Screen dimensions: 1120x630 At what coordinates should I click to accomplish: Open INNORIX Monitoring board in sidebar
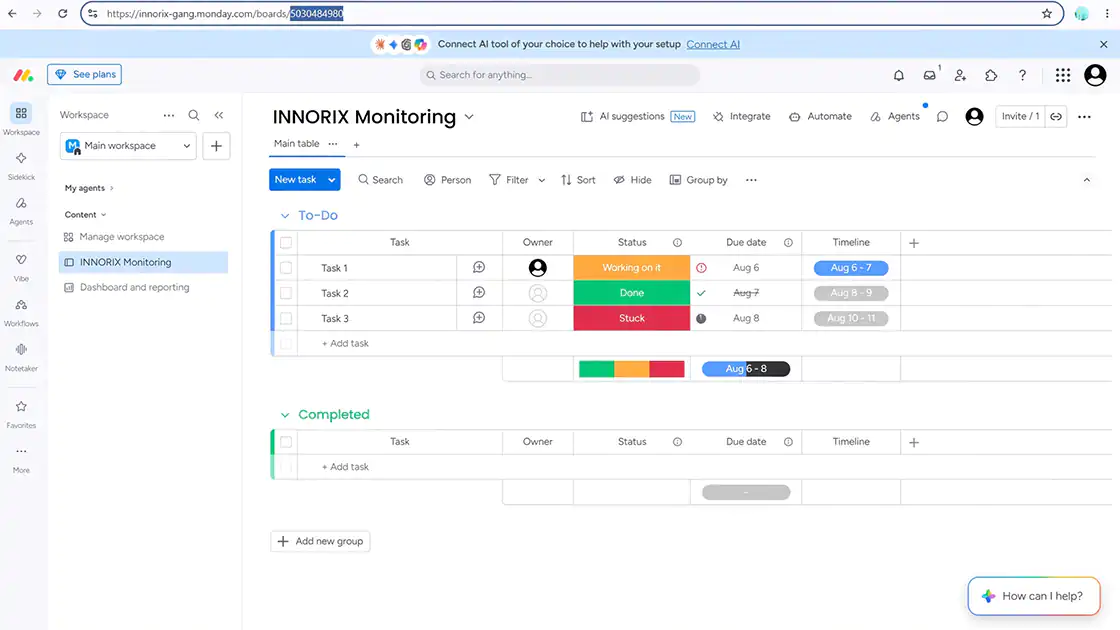click(x=143, y=262)
